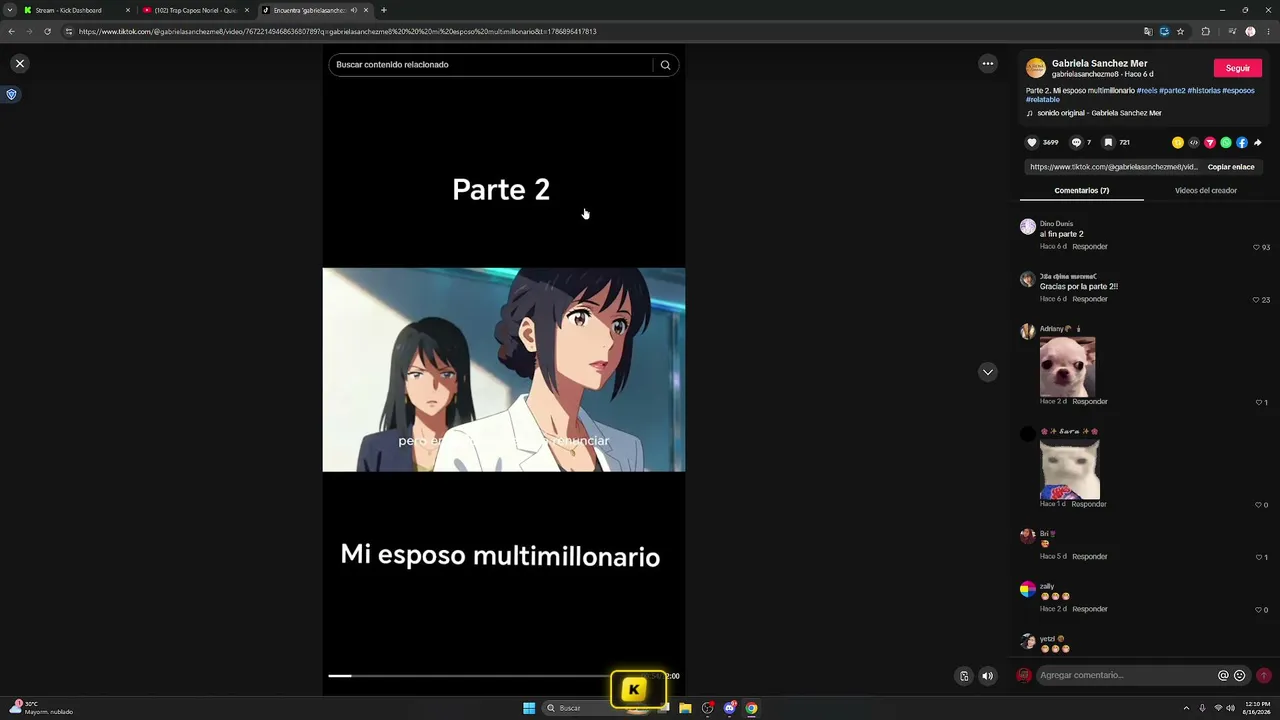Click the translate page icon in address bar

[x=1148, y=32]
